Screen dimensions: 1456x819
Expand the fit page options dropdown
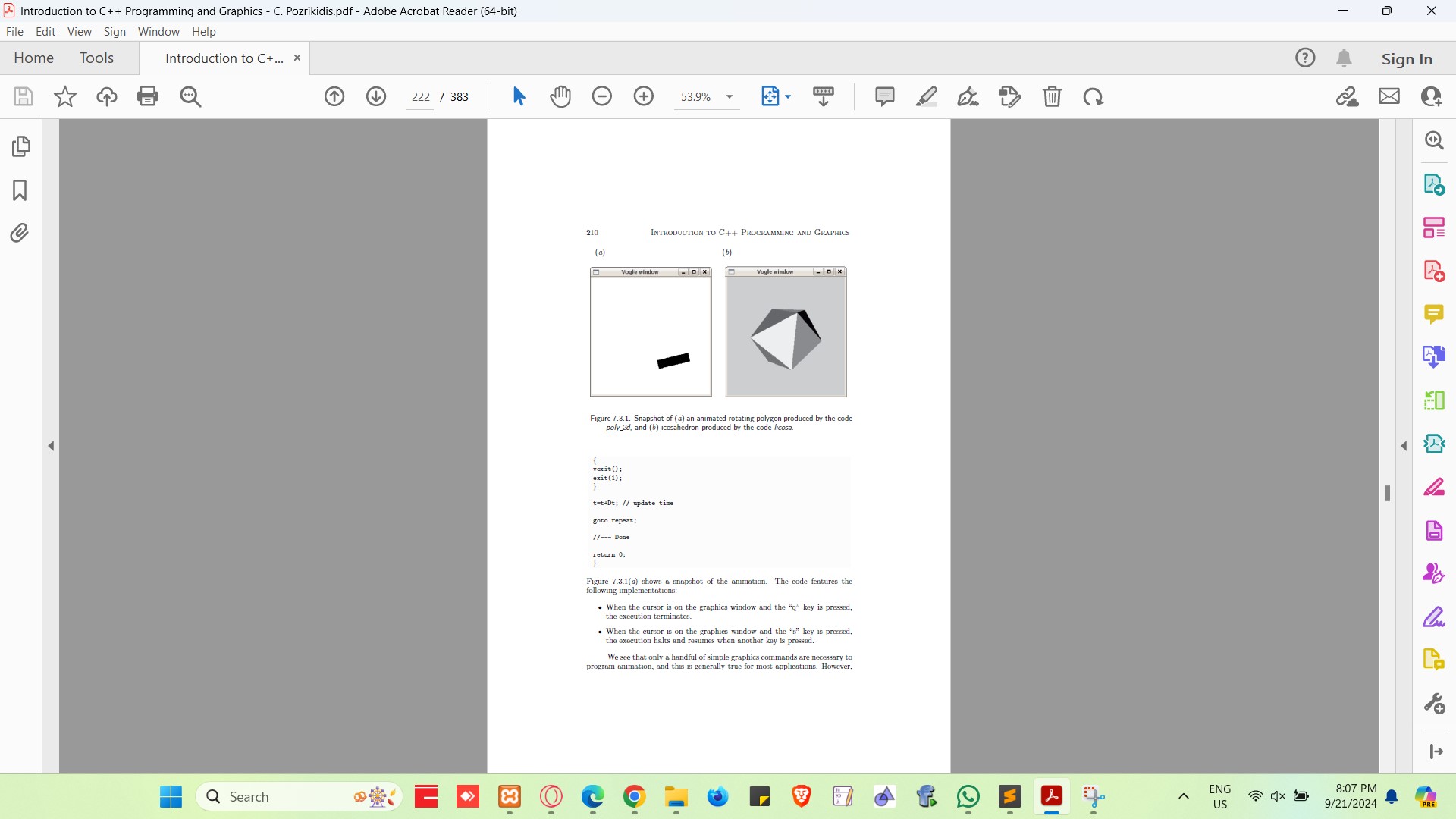coord(789,97)
